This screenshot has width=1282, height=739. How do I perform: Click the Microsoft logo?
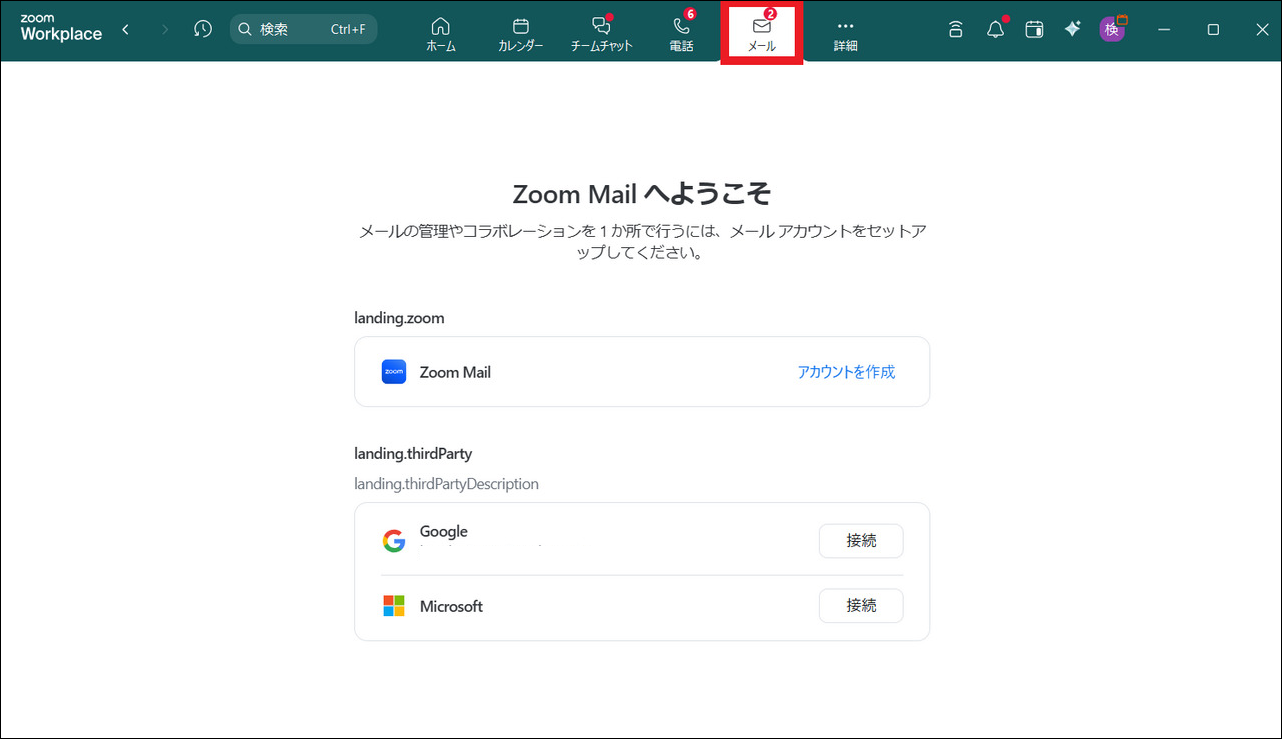(394, 606)
